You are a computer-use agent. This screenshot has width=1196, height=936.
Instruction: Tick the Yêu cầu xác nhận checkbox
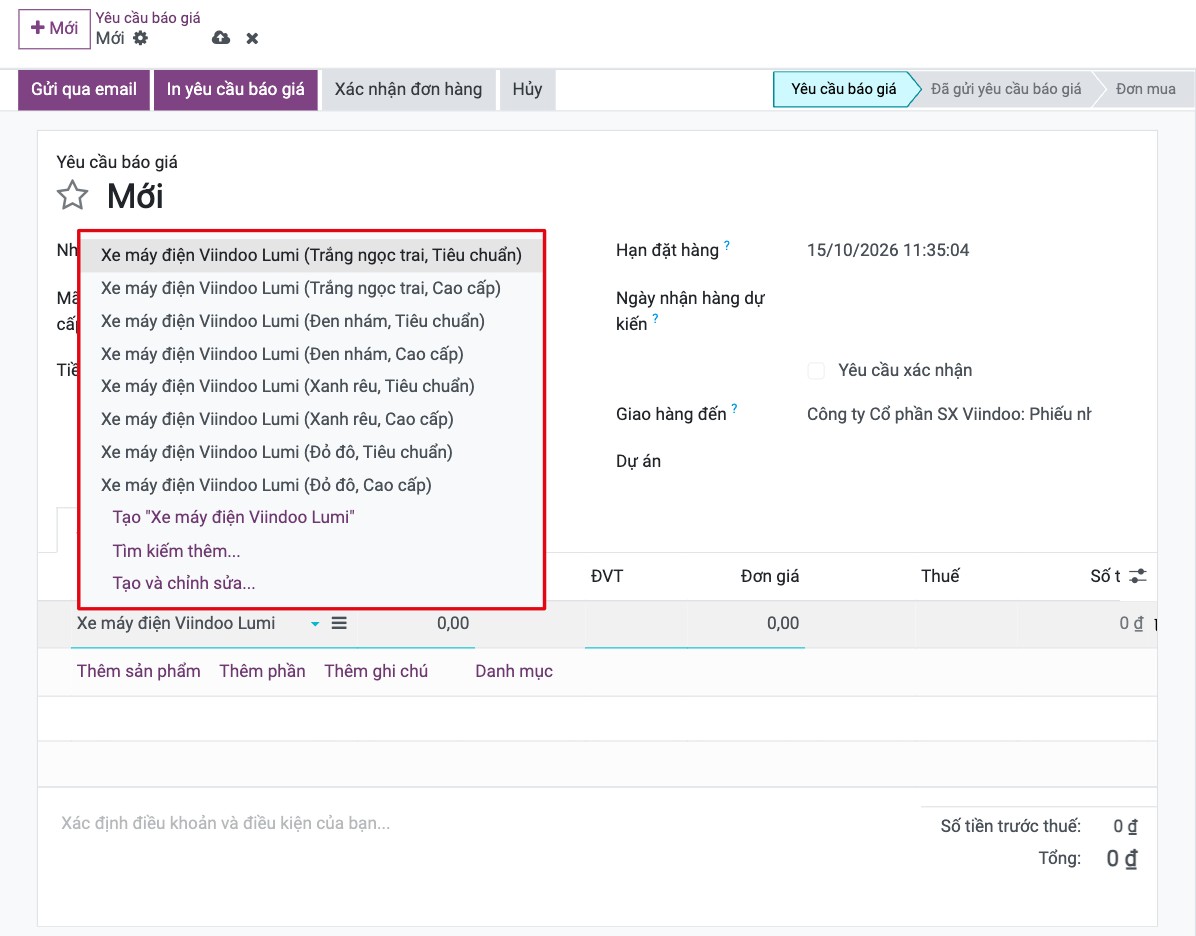tap(816, 371)
